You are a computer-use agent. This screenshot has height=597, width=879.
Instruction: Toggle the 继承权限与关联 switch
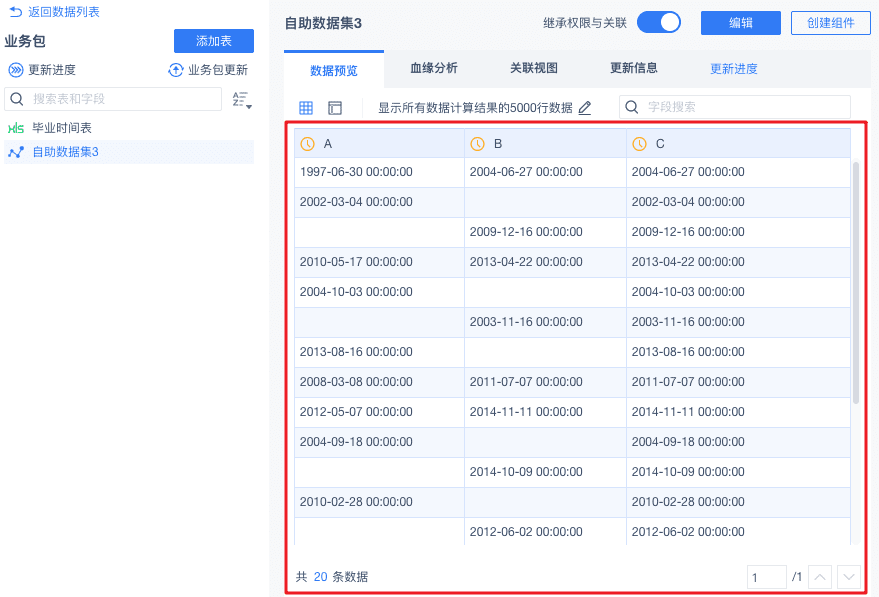click(659, 22)
